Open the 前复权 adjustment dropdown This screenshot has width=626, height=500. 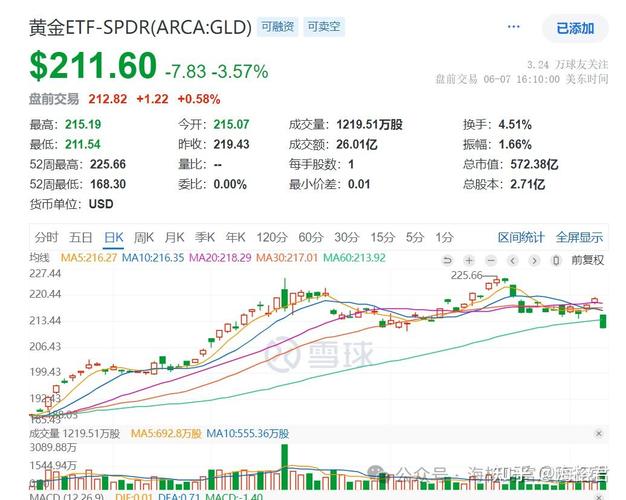pyautogui.click(x=587, y=260)
